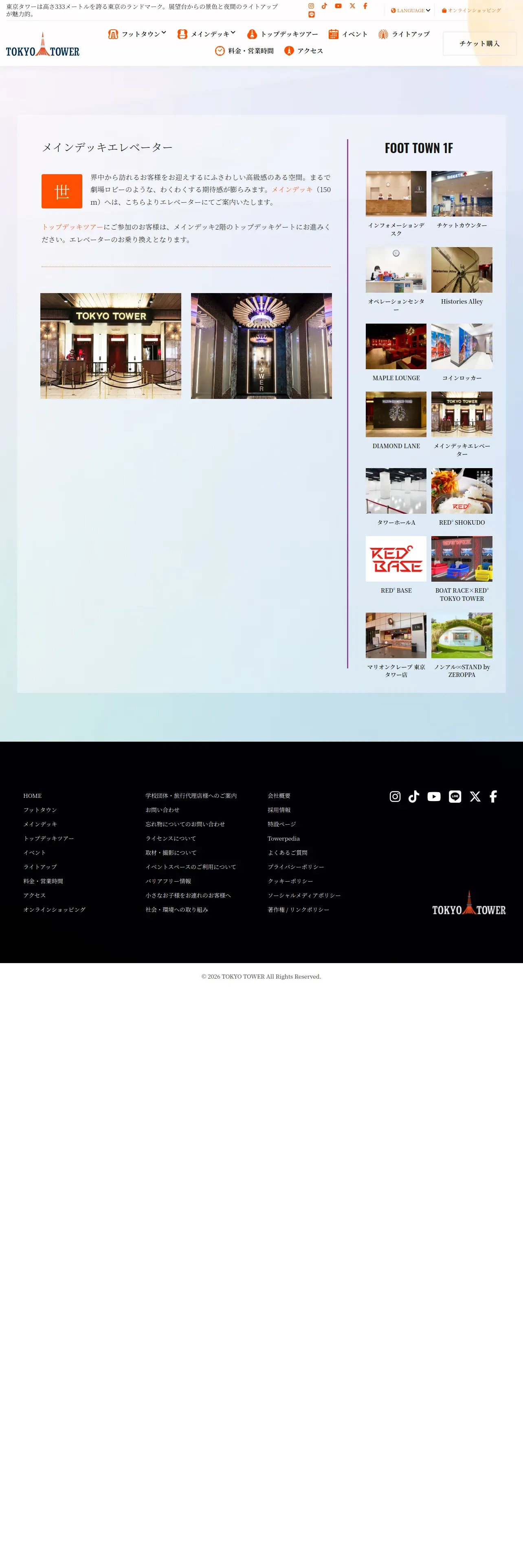Open LINE icon in top header
The height and width of the screenshot is (1568, 523).
click(311, 15)
